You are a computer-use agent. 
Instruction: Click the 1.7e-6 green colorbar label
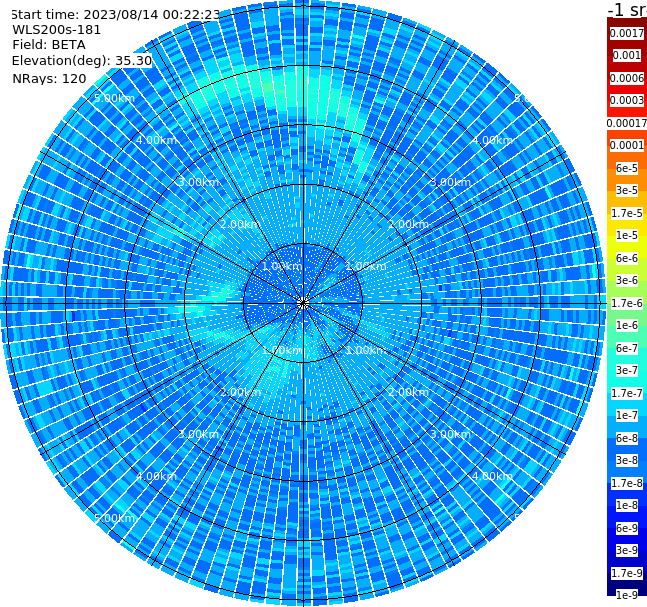click(x=627, y=303)
